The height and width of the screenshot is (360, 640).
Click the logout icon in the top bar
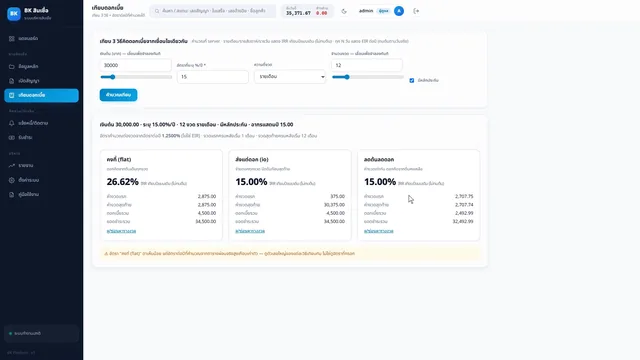click(x=416, y=11)
